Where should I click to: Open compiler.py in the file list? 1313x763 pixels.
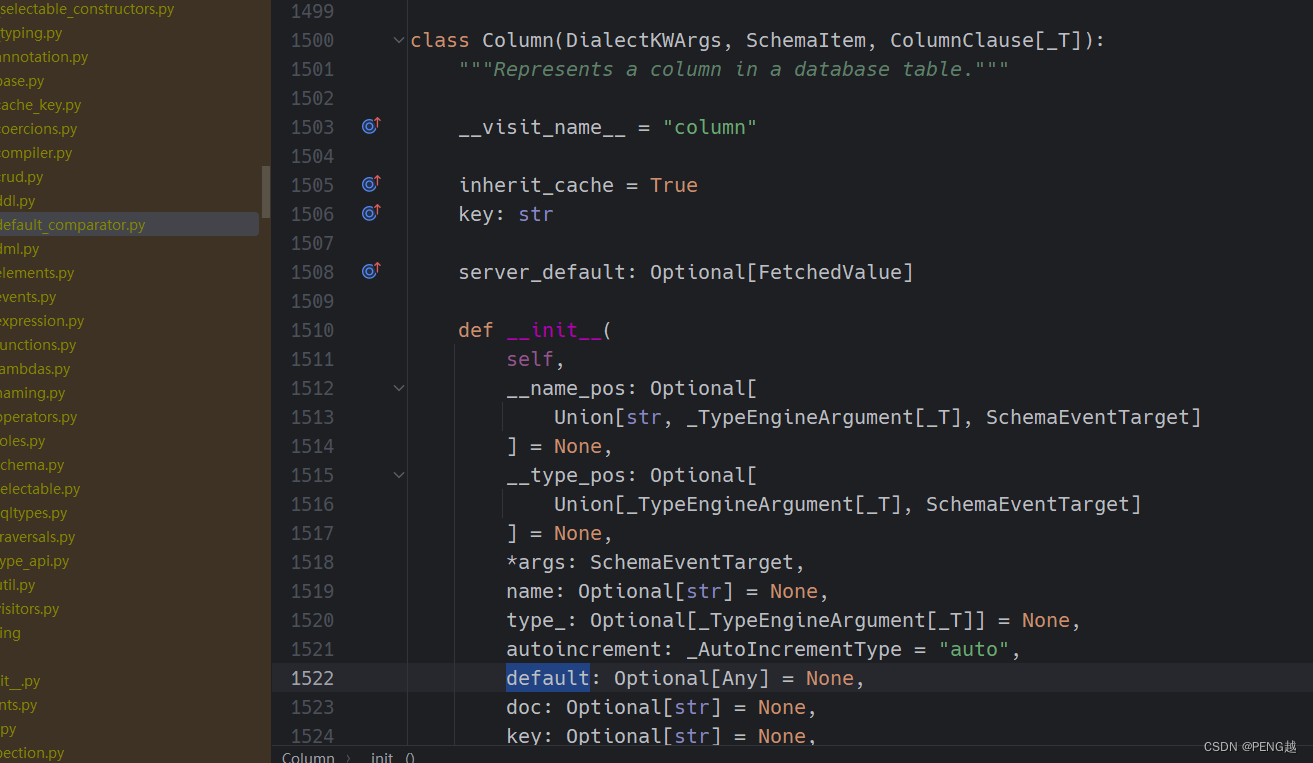pyautogui.click(x=36, y=152)
